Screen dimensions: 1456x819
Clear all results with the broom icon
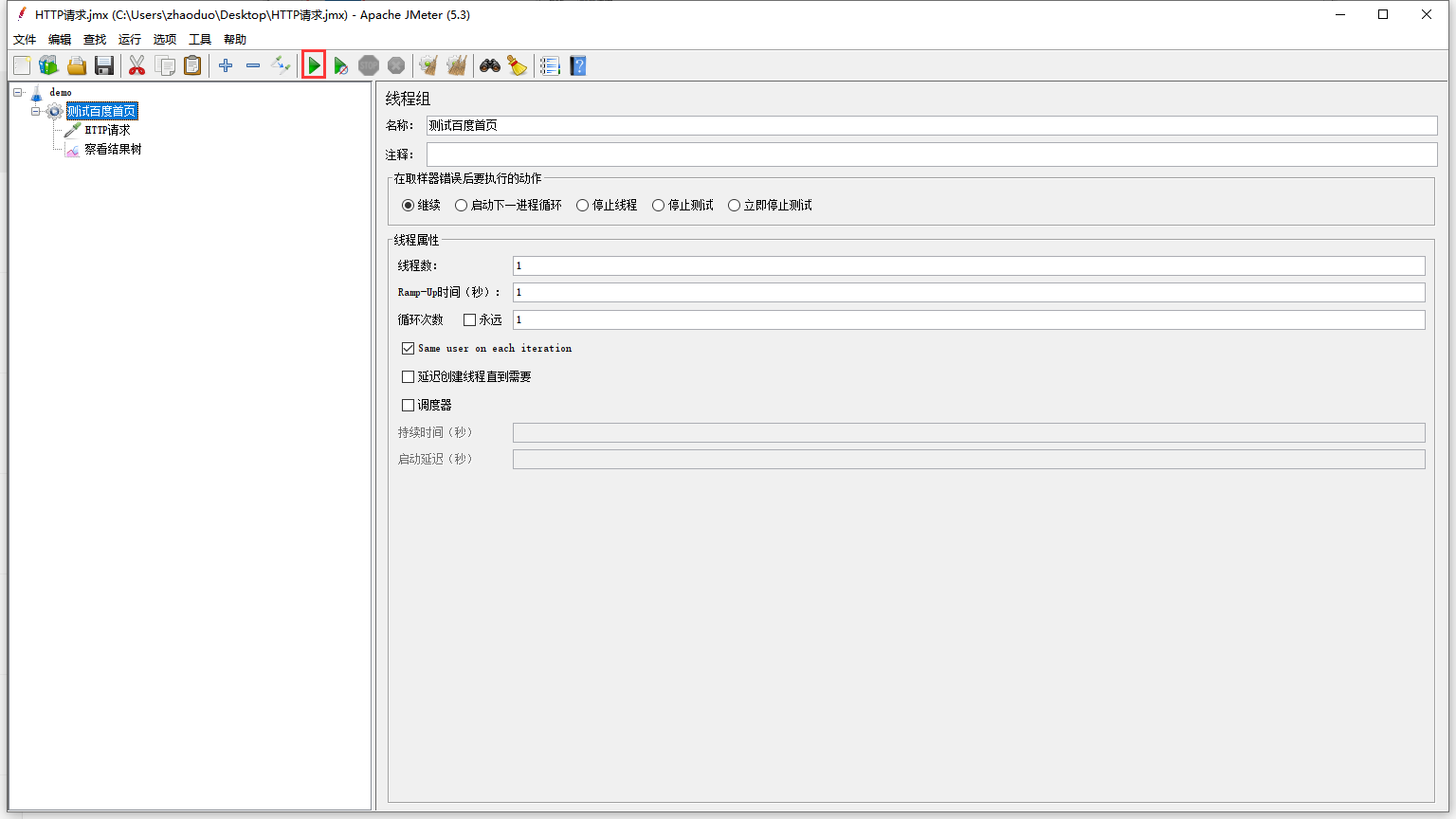(x=457, y=64)
